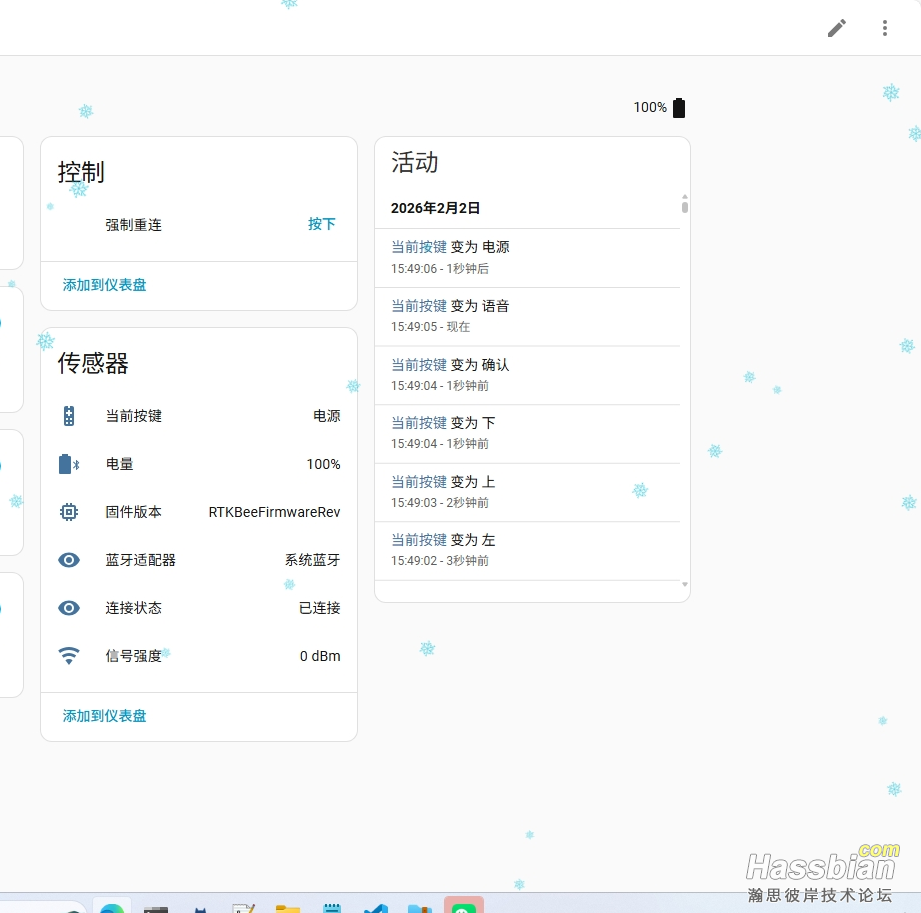Click the activity list scrollbar up arrow

pos(685,197)
